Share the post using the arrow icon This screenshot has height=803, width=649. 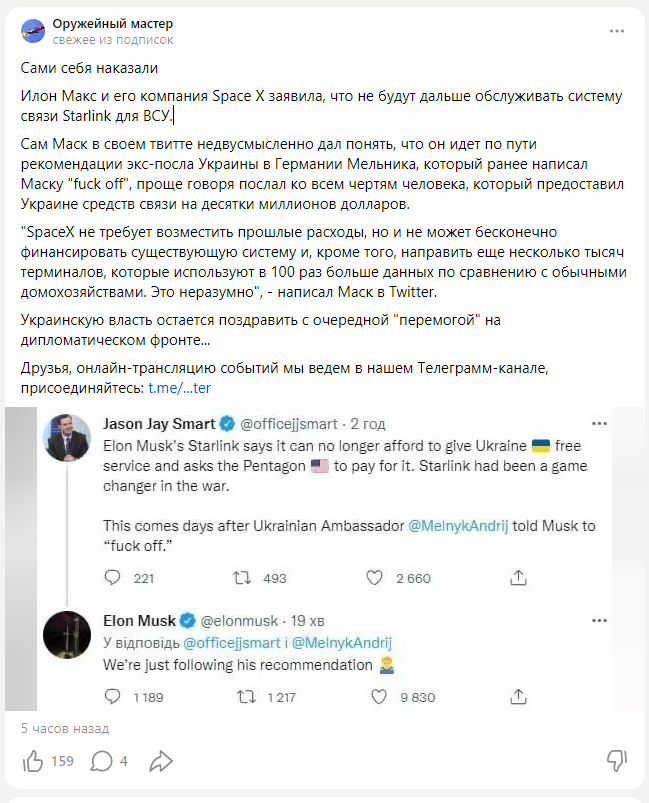161,761
